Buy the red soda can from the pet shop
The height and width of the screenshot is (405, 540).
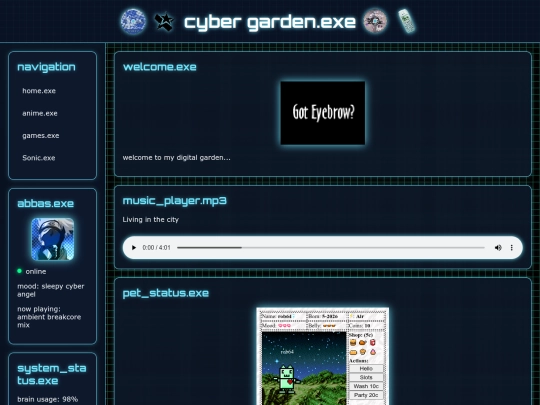coord(373,343)
